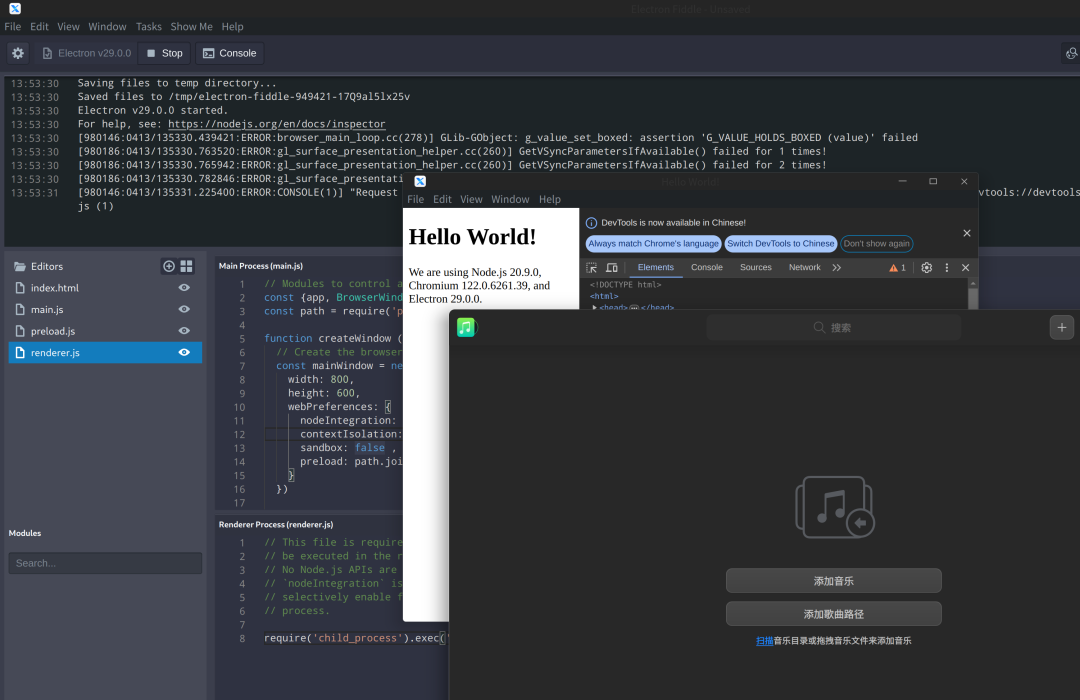Viewport: 1080px width, 700px height.
Task: Click the import music illustration icon
Action: 835,507
